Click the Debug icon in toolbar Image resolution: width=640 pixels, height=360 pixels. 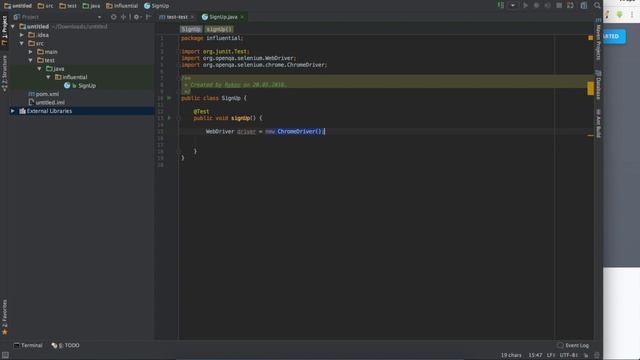tap(536, 5)
